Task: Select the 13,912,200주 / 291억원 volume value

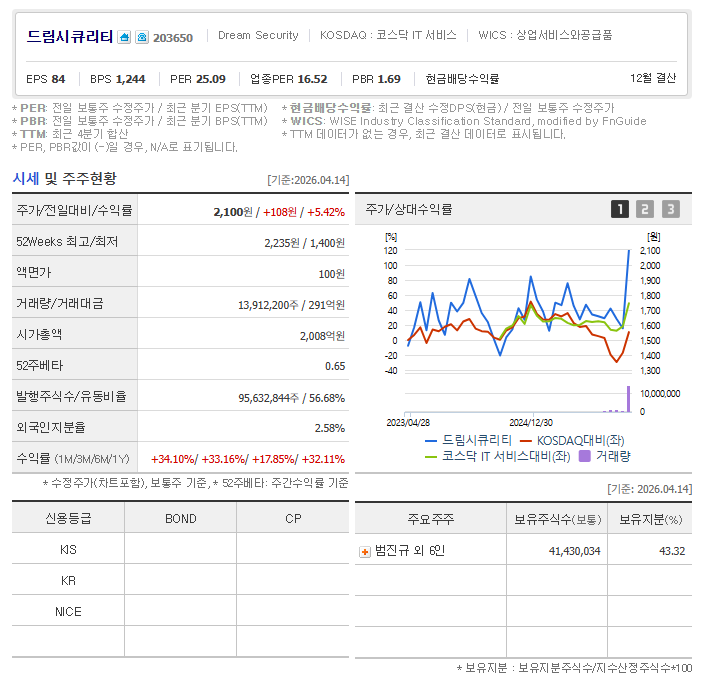Action: (291, 305)
